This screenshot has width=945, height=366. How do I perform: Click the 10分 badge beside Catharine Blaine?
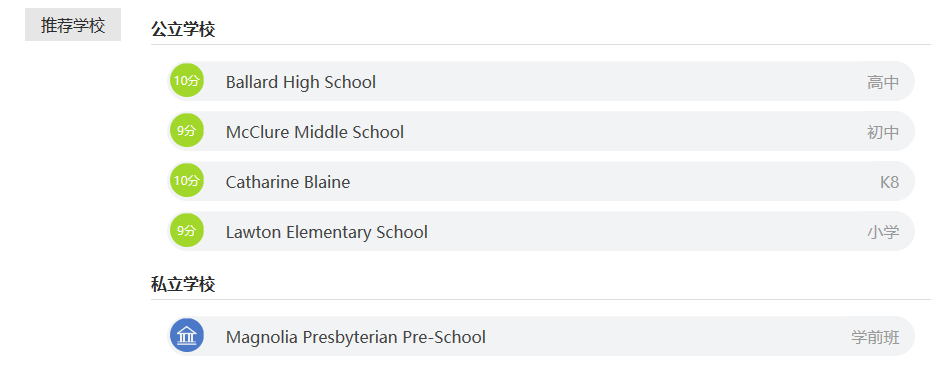186,181
